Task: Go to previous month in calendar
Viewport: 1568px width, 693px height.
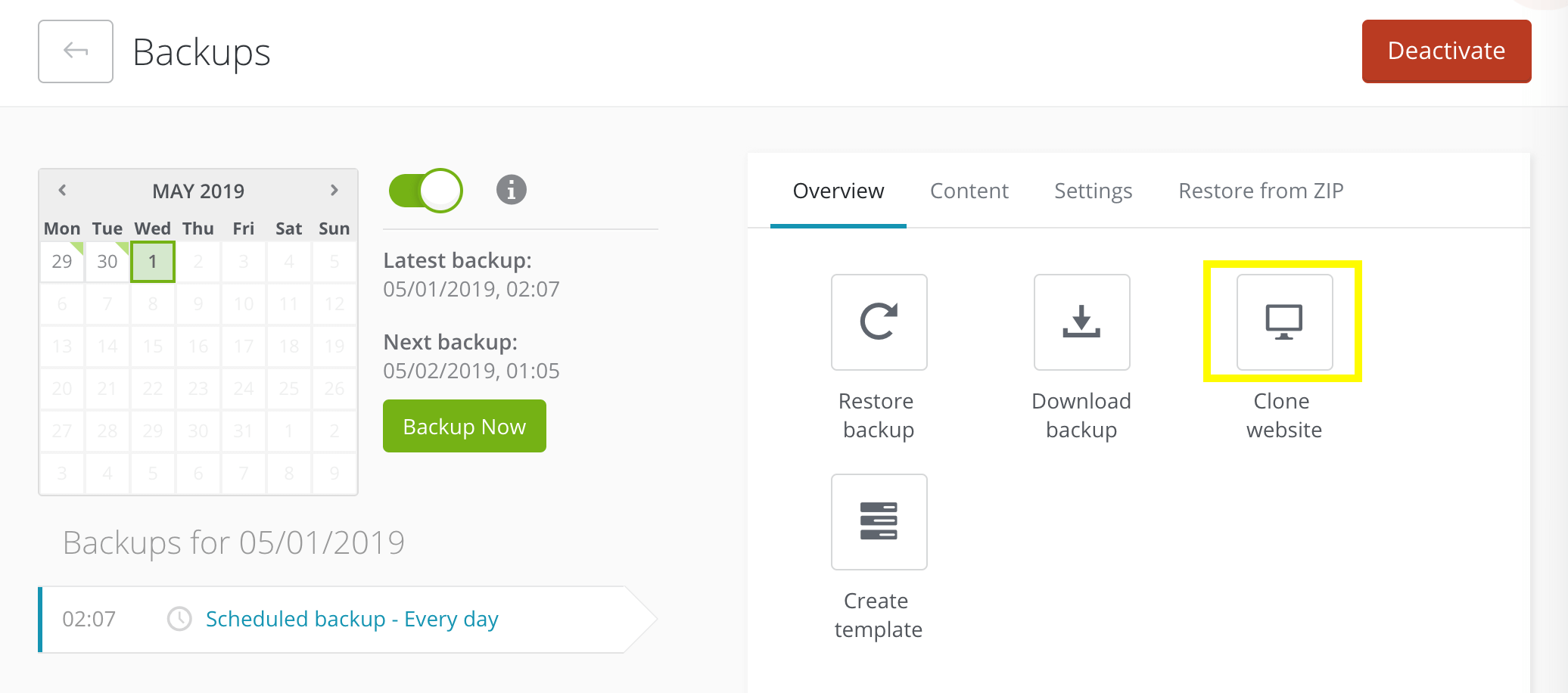Action: click(x=63, y=190)
